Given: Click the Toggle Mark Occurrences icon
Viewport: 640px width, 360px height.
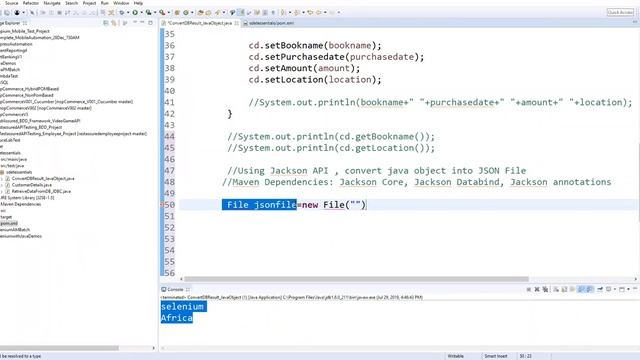Looking at the screenshot, I should click(x=241, y=12).
